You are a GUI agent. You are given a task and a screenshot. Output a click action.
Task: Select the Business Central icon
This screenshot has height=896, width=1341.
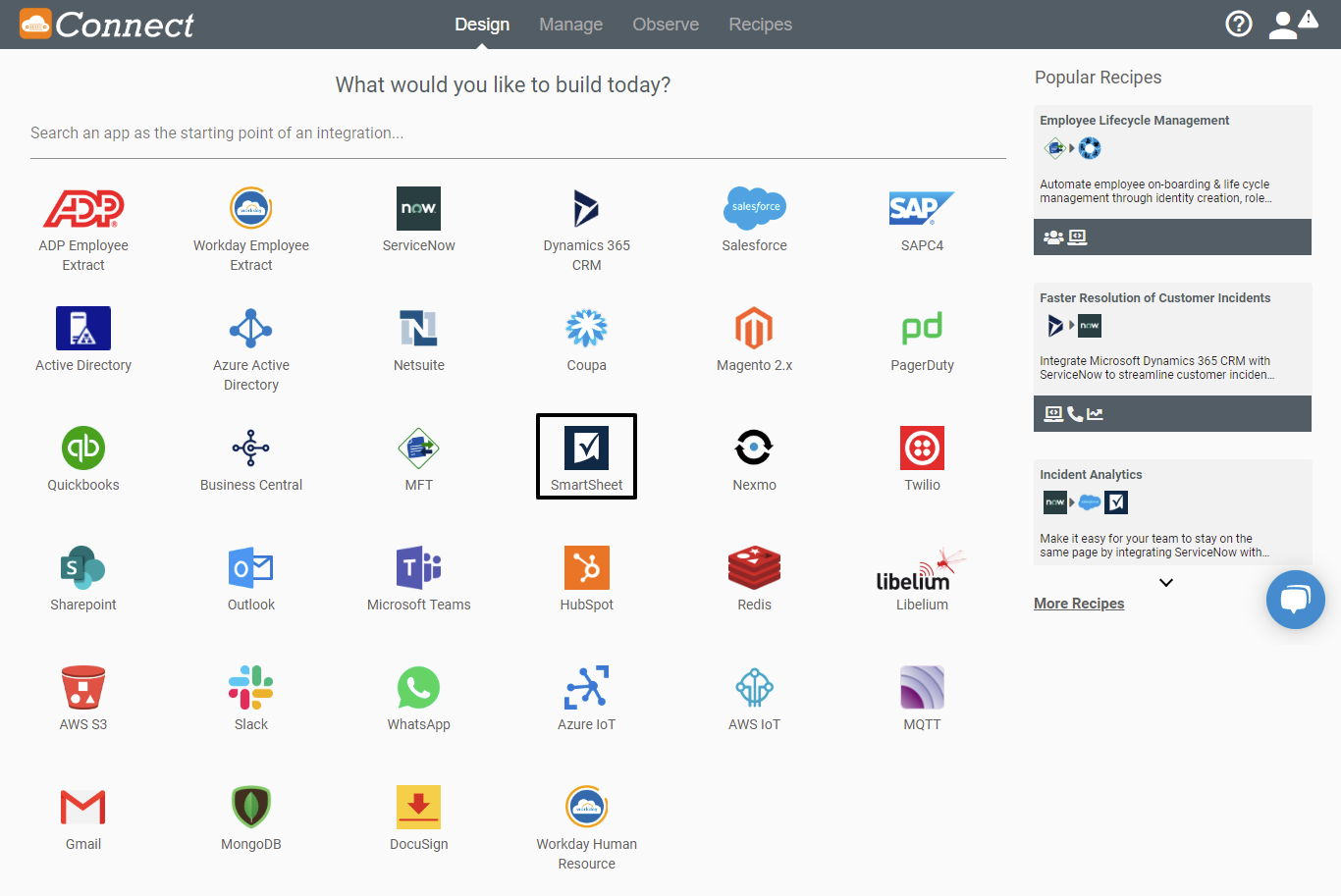click(x=251, y=448)
